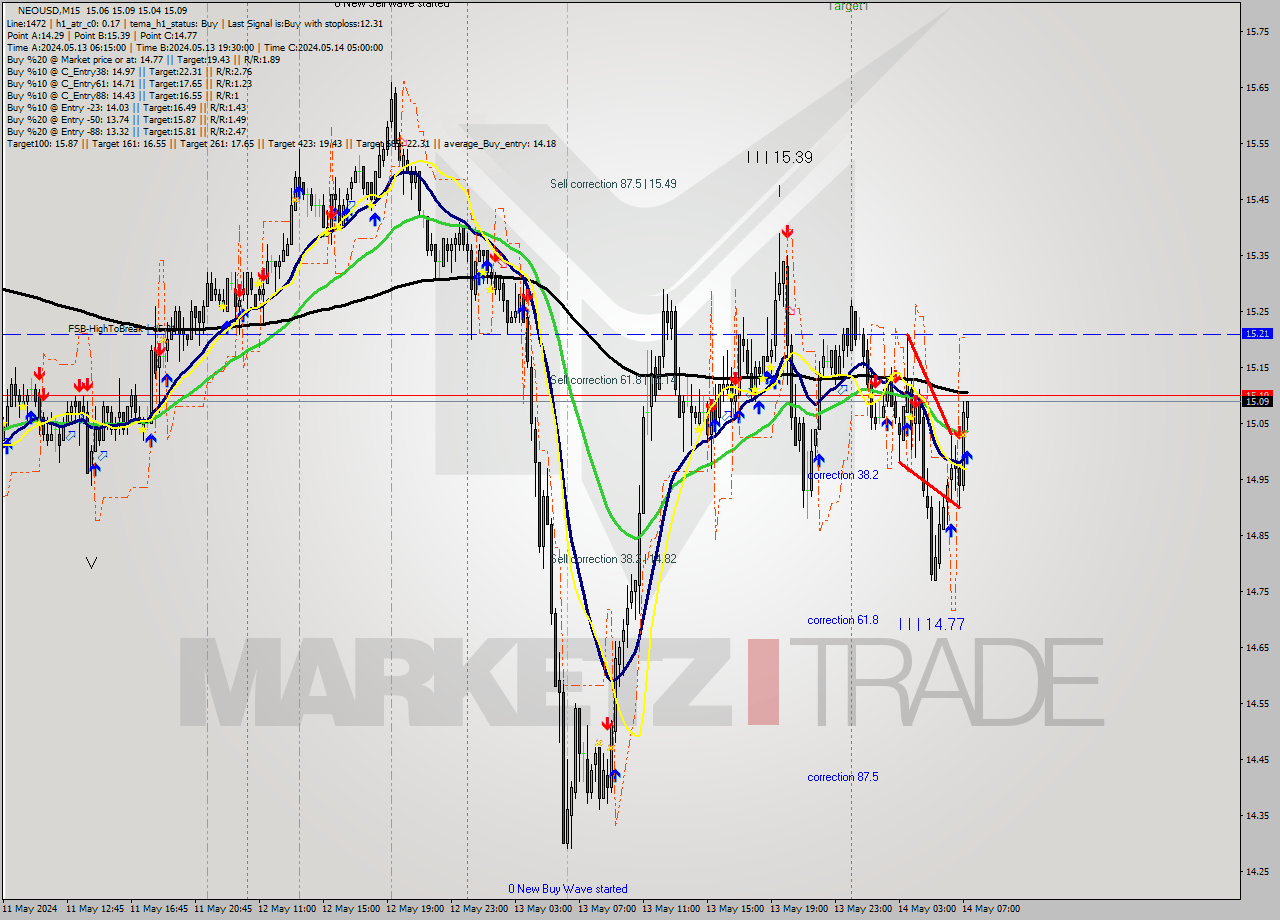
Task: Click 'Buy %20 @ Market price' info line
Action: click(143, 59)
